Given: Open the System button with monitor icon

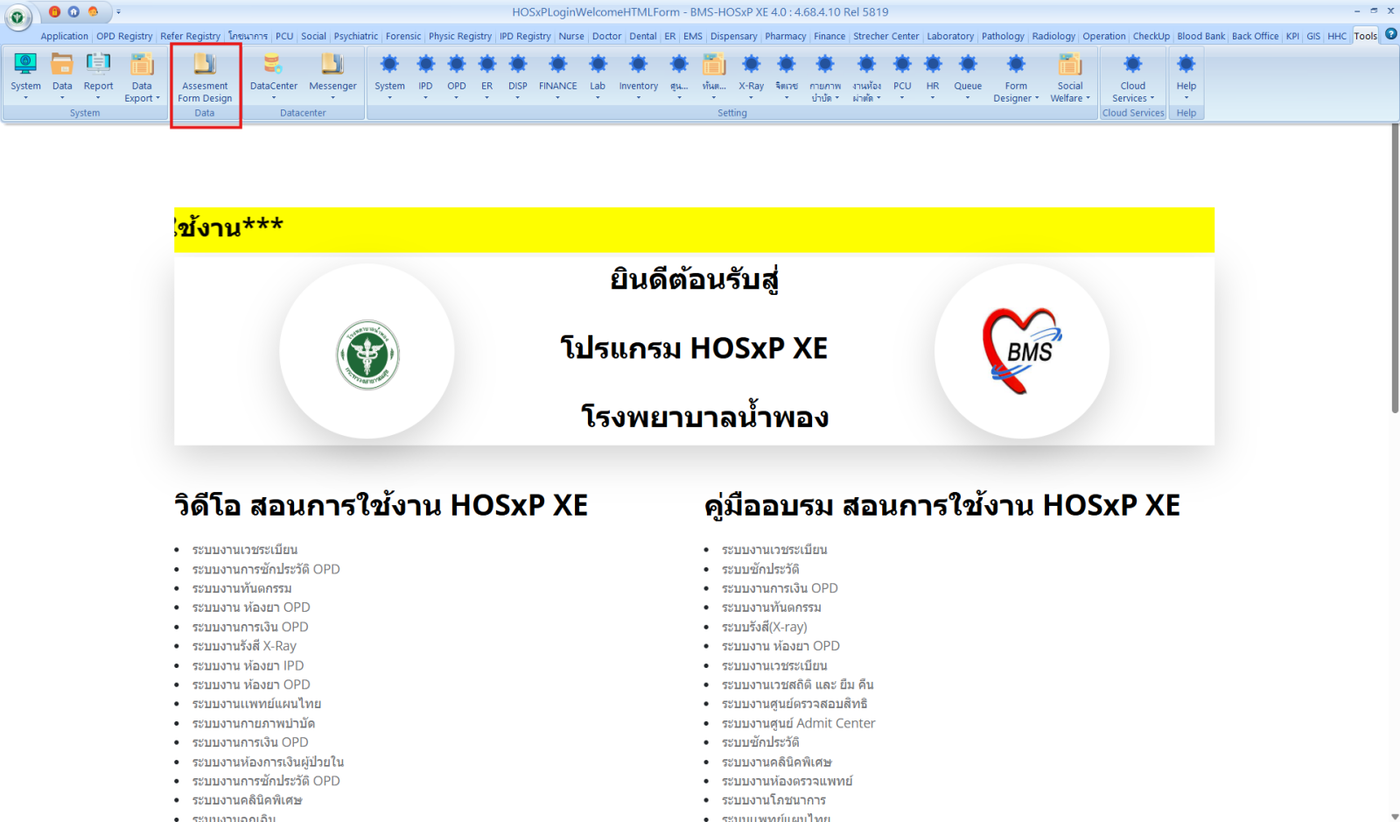Looking at the screenshot, I should pos(26,78).
